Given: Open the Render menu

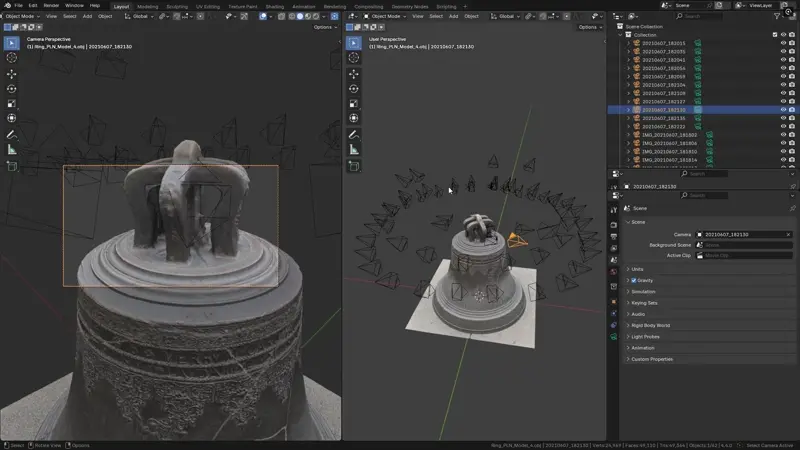Looking at the screenshot, I should pyautogui.click(x=51, y=5).
